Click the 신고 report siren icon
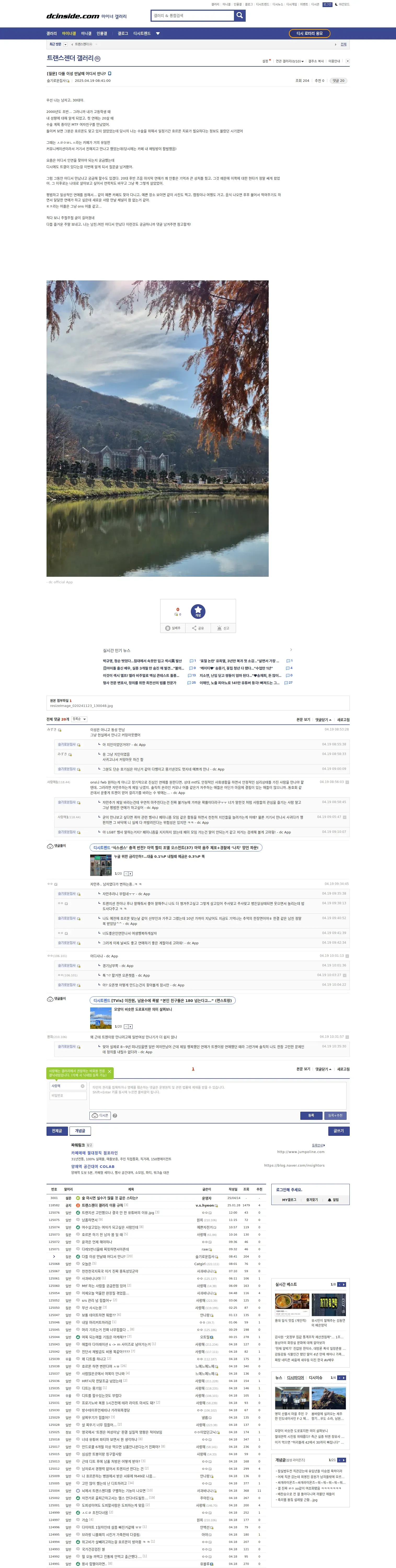Image resolution: width=396 pixels, height=1568 pixels. point(223,628)
